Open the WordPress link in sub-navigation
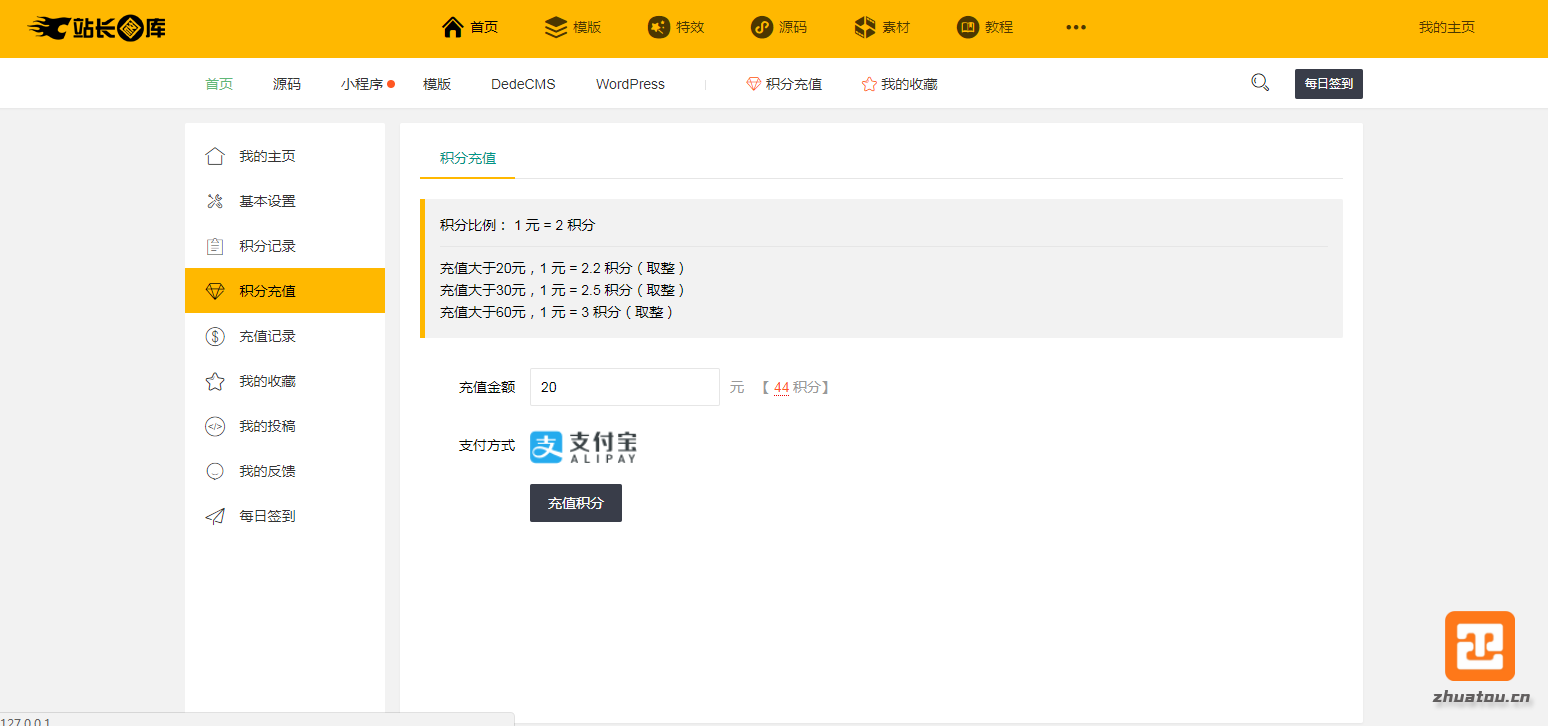 pos(630,84)
